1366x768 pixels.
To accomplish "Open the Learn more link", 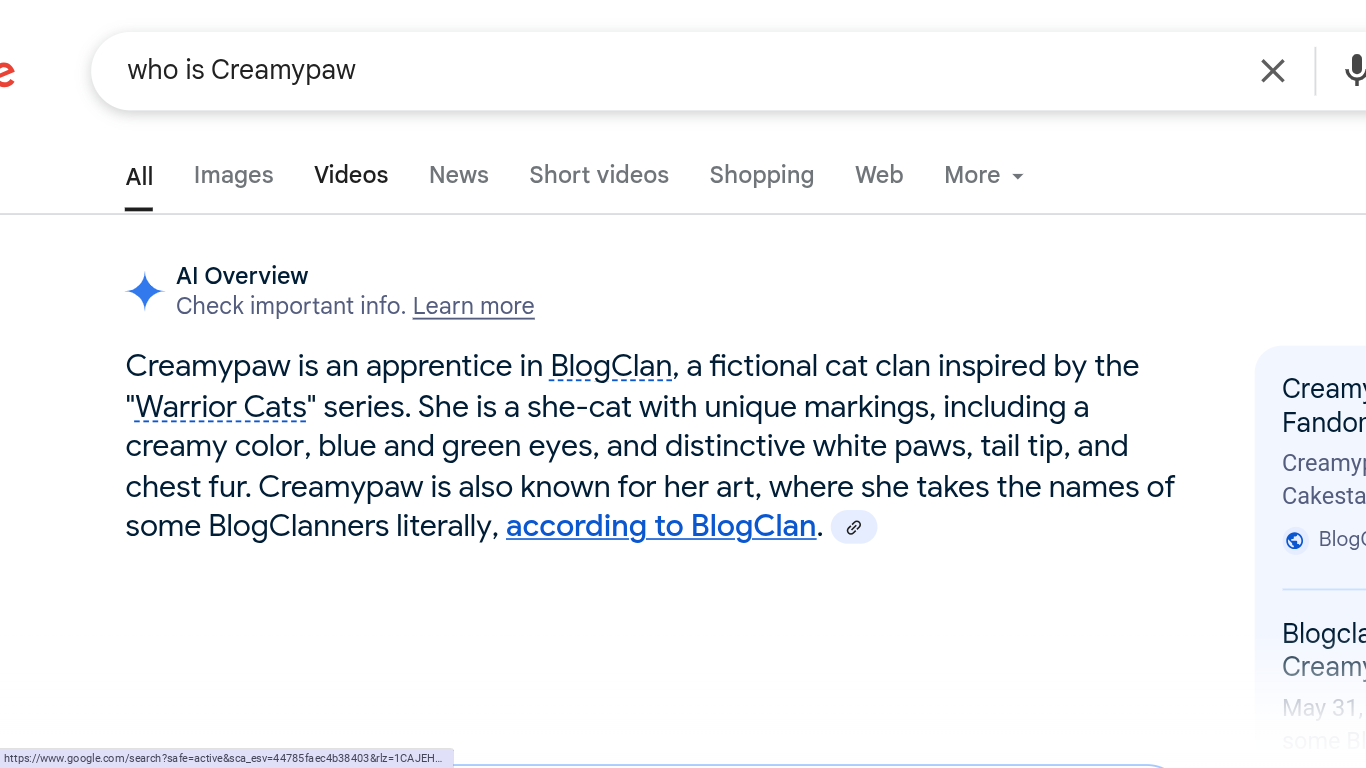I will click(x=473, y=306).
